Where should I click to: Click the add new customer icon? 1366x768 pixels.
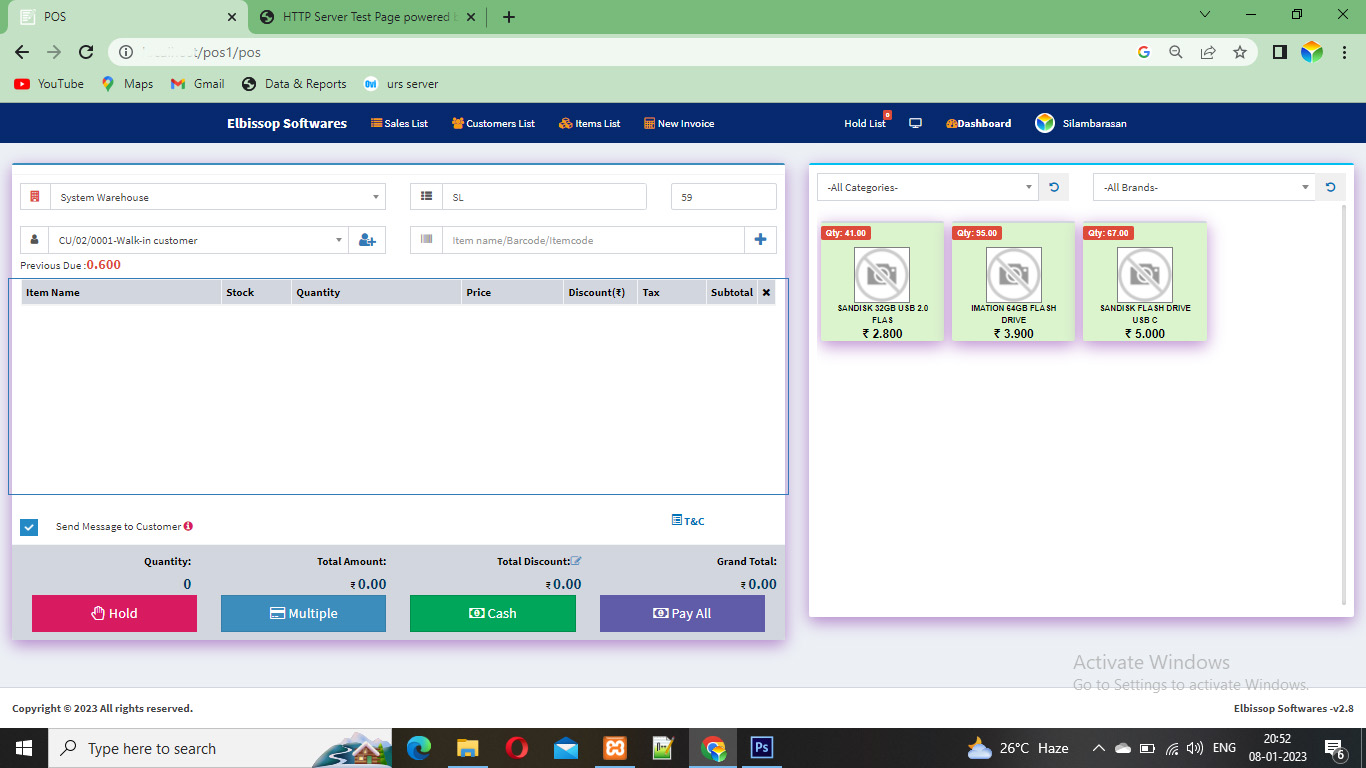pos(367,240)
